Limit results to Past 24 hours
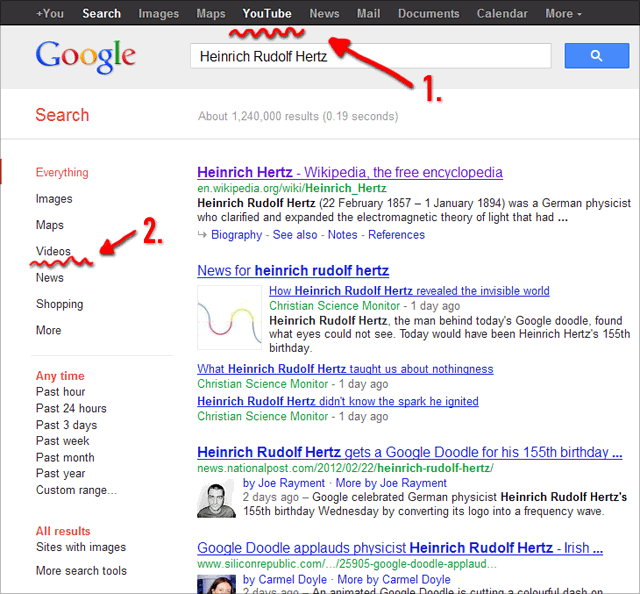 click(71, 408)
